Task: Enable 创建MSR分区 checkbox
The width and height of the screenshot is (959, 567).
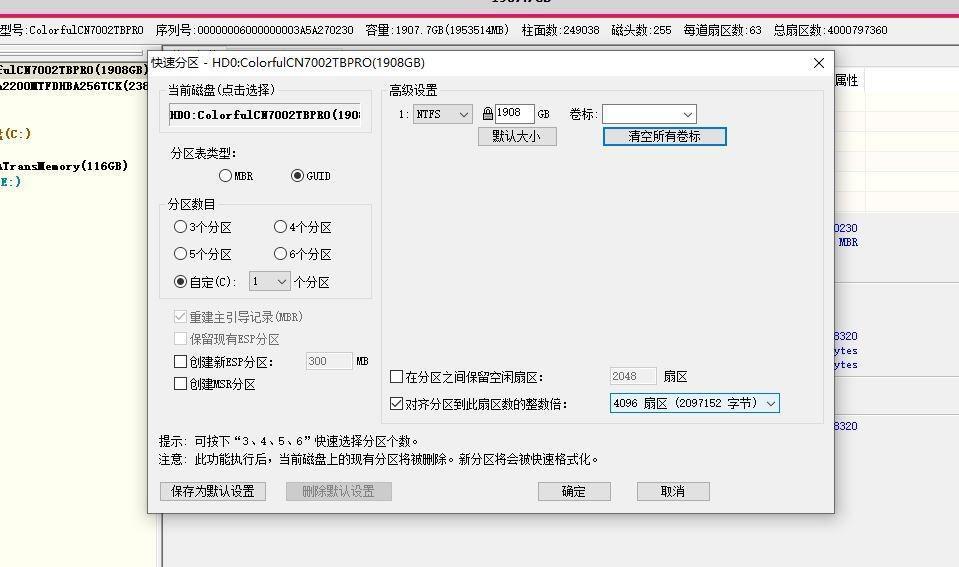Action: (x=180, y=384)
